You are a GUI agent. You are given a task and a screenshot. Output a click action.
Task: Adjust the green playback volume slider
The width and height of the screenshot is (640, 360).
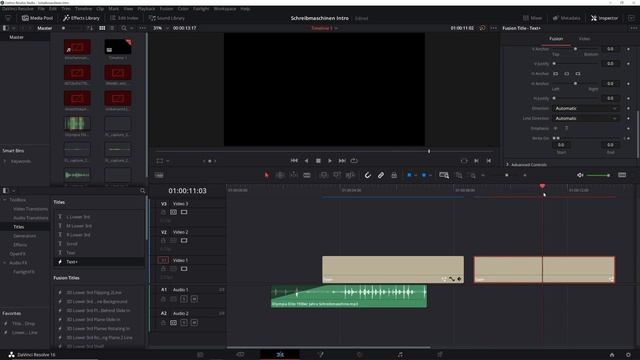(598, 175)
